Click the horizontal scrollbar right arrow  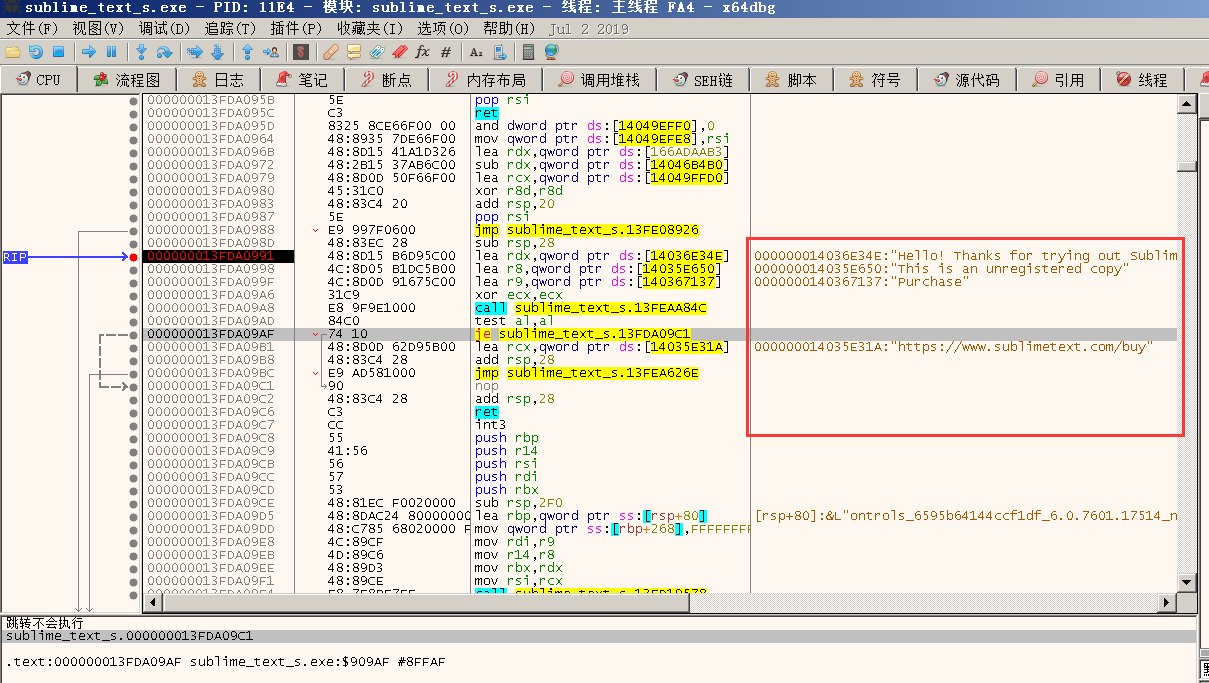click(x=1167, y=602)
